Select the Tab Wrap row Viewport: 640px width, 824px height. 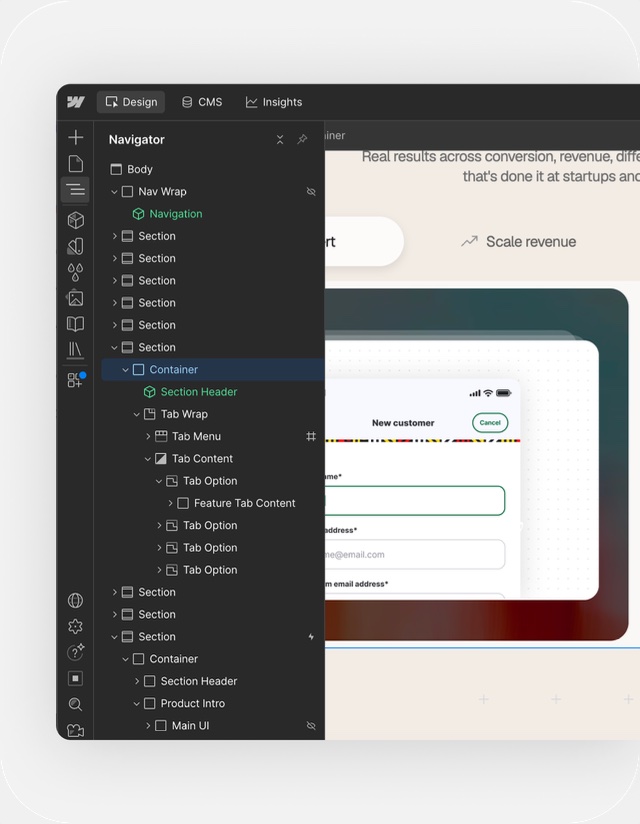(x=213, y=414)
